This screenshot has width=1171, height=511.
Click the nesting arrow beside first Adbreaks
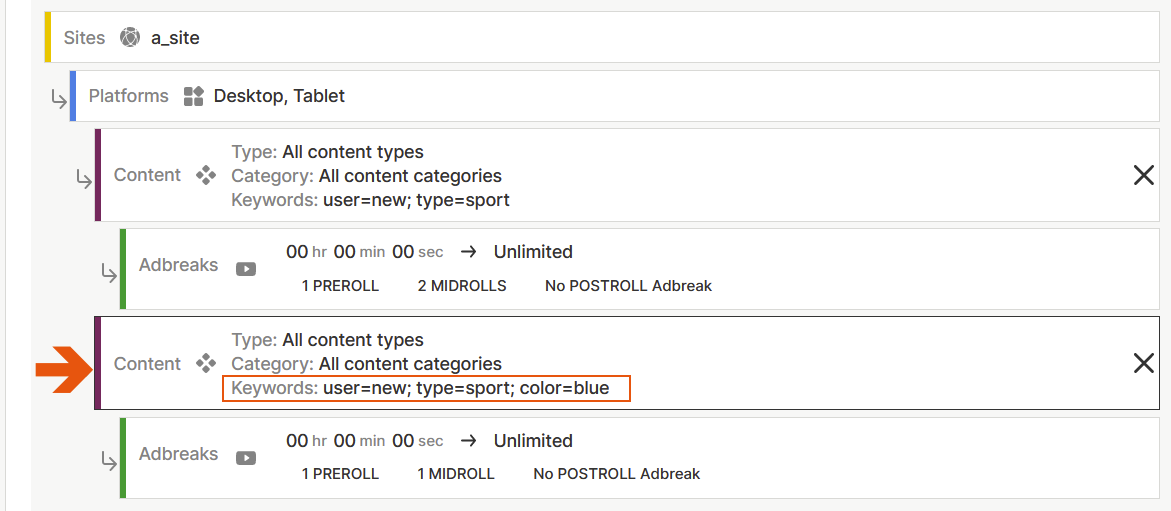click(x=110, y=270)
